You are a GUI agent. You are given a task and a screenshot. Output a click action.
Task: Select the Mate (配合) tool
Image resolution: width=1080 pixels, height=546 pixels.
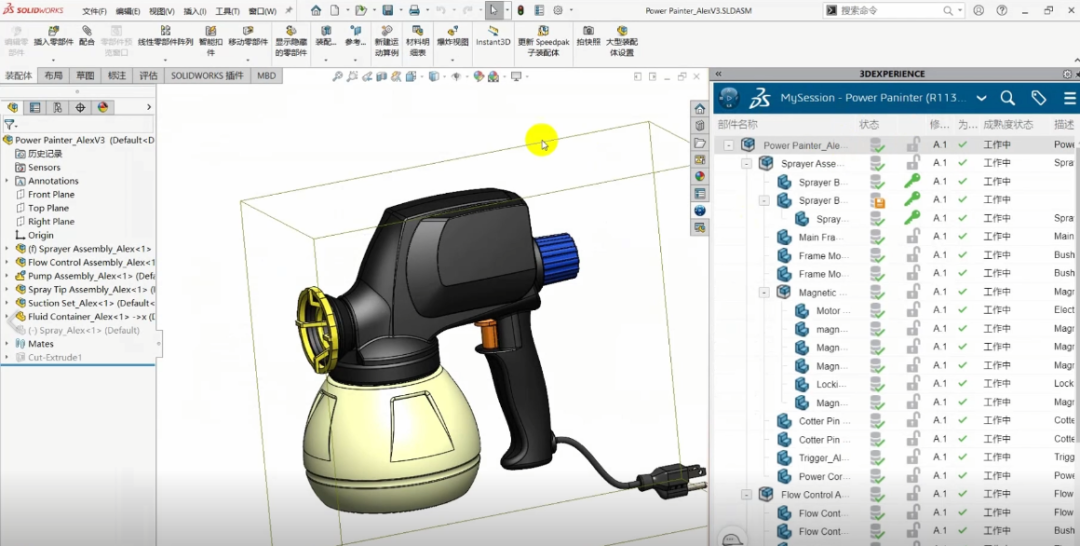pyautogui.click(x=87, y=36)
